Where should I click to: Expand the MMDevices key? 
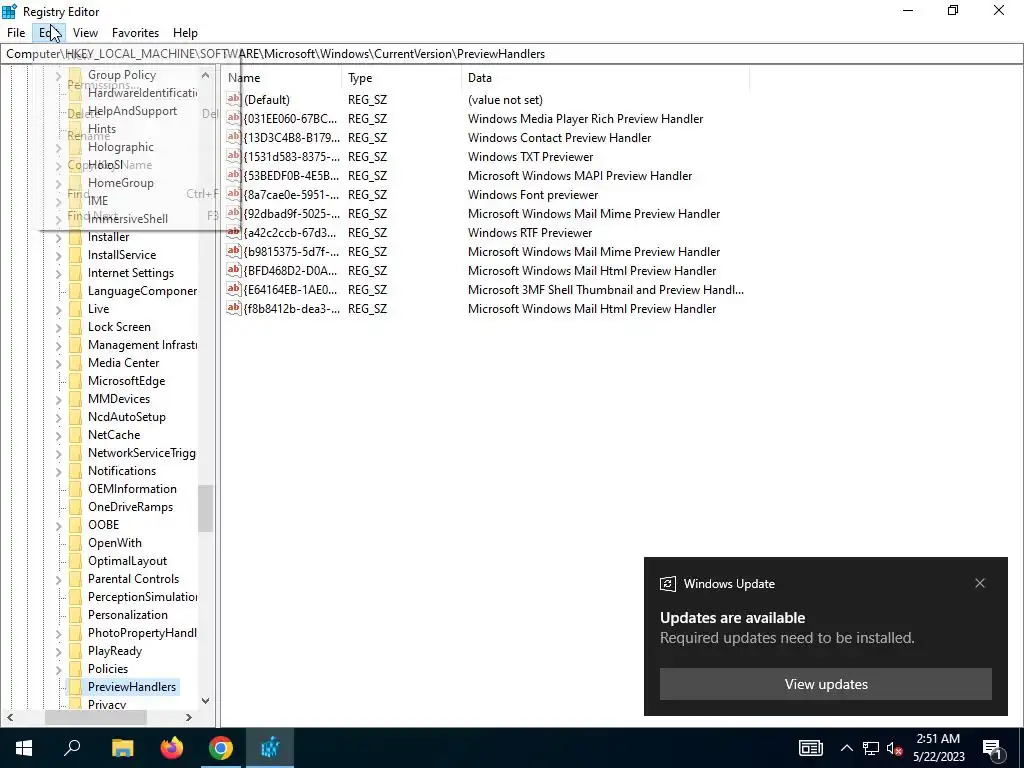click(x=58, y=399)
